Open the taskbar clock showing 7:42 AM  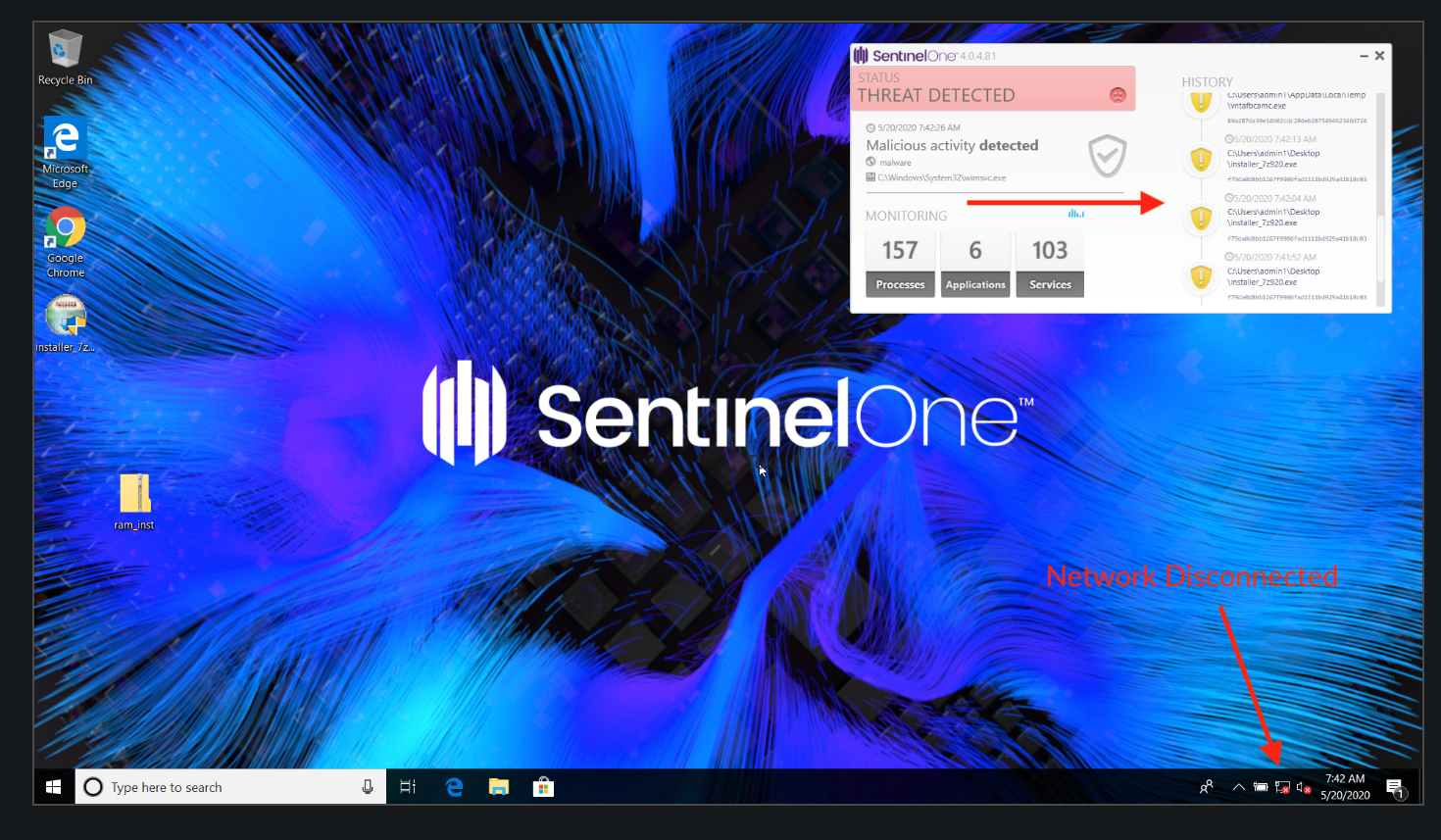coord(1345,787)
